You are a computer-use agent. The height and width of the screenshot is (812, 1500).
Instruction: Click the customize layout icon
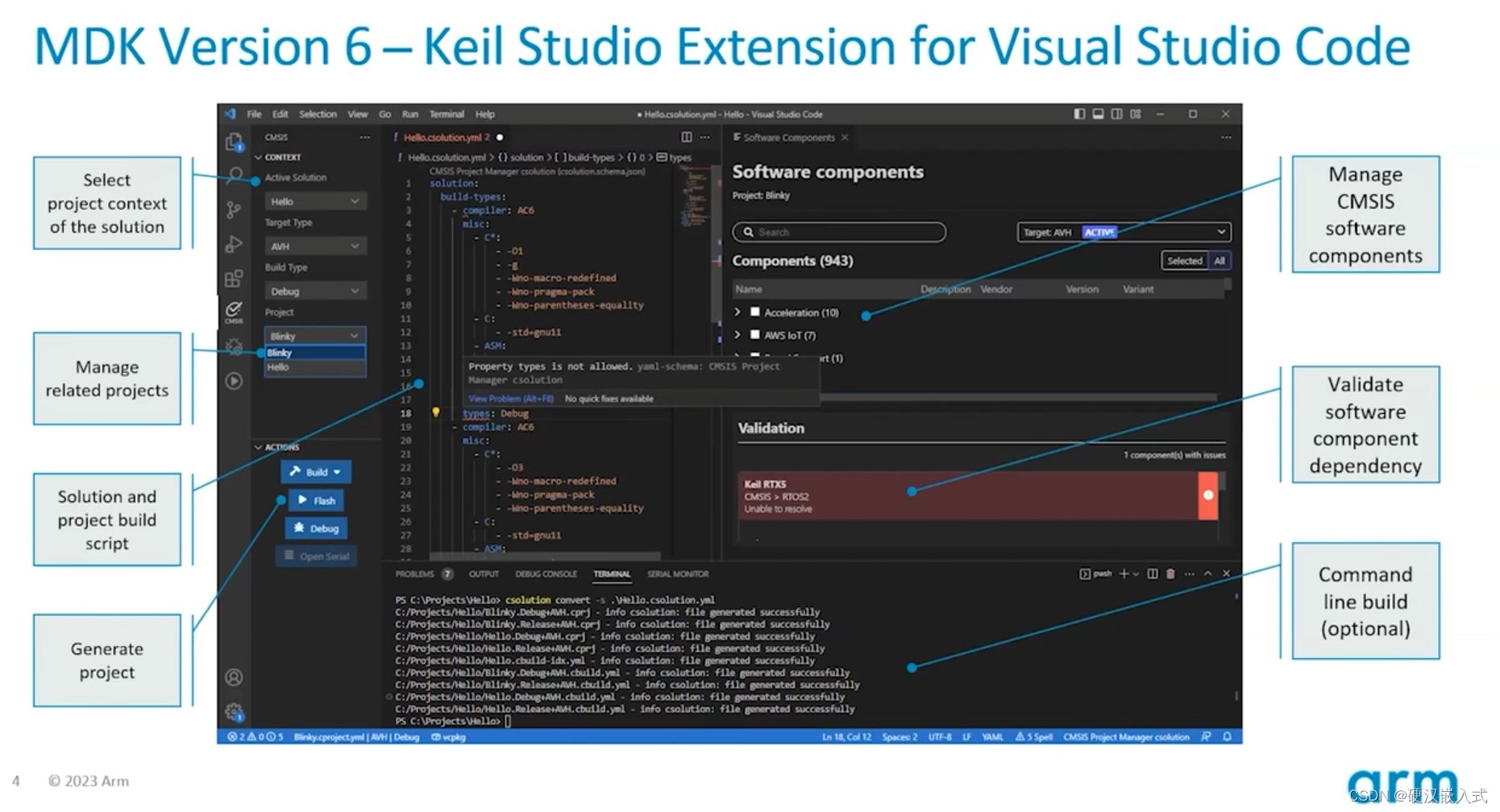pyautogui.click(x=1136, y=114)
